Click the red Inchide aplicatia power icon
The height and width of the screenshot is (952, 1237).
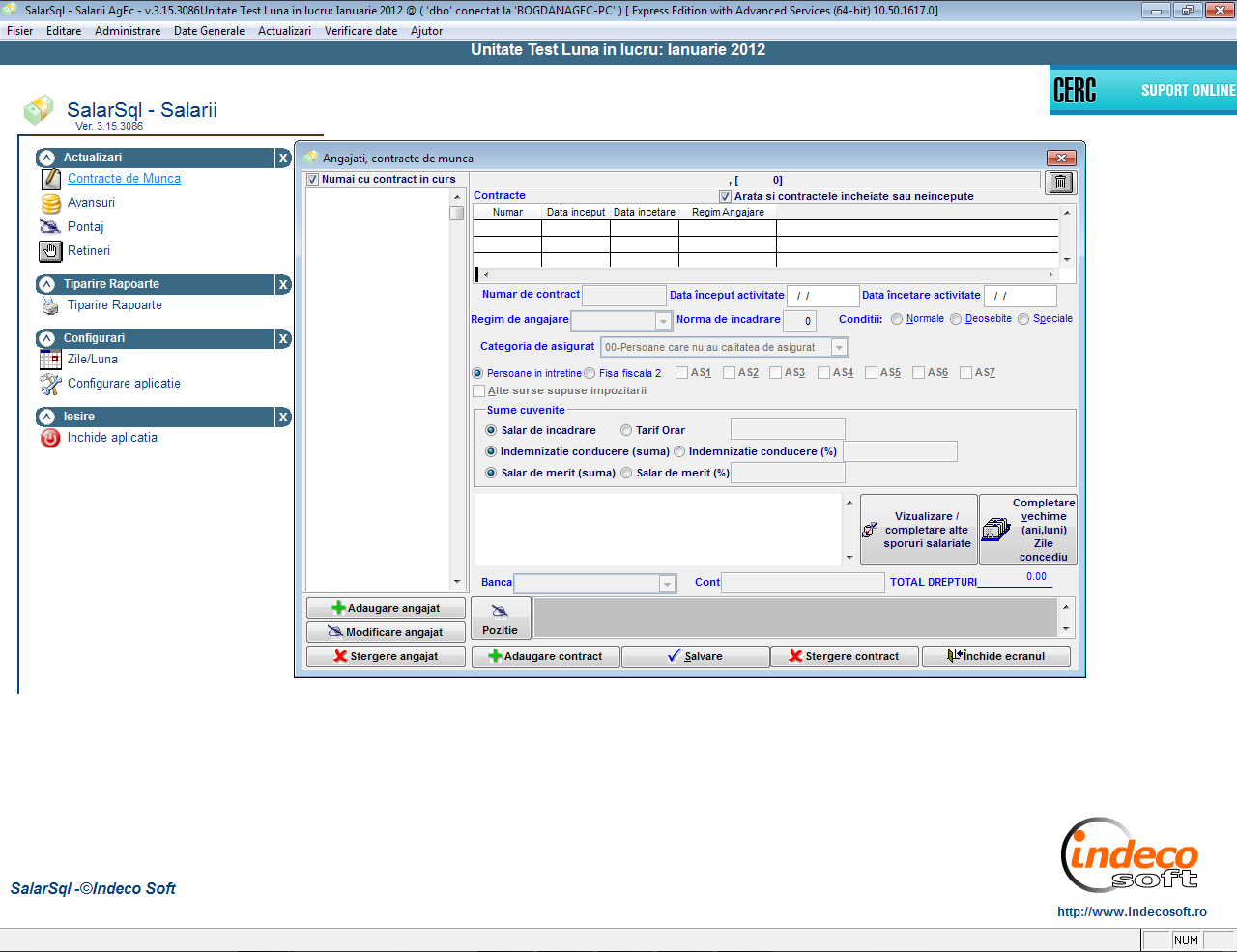[x=50, y=438]
